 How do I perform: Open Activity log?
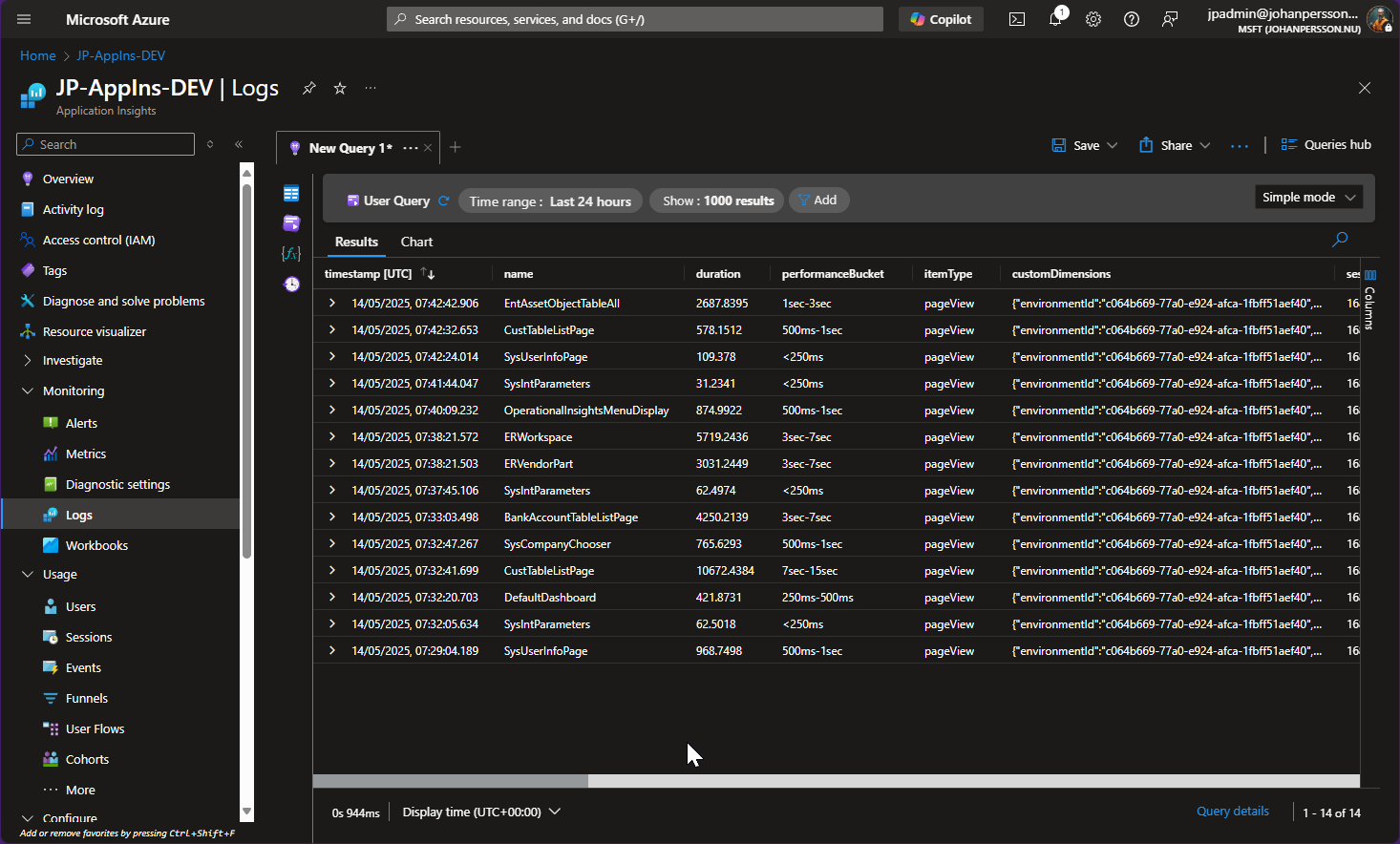[73, 209]
